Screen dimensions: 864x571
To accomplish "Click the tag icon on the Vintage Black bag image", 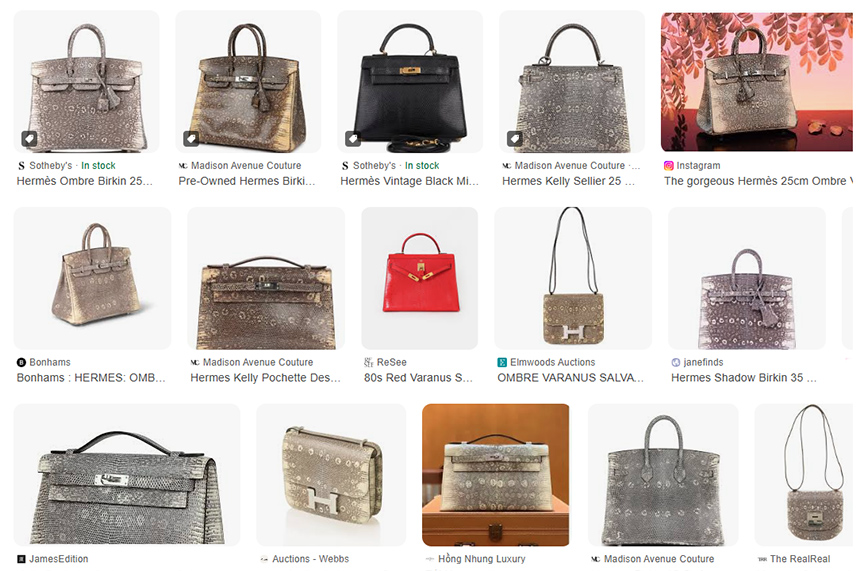I will (x=353, y=139).
